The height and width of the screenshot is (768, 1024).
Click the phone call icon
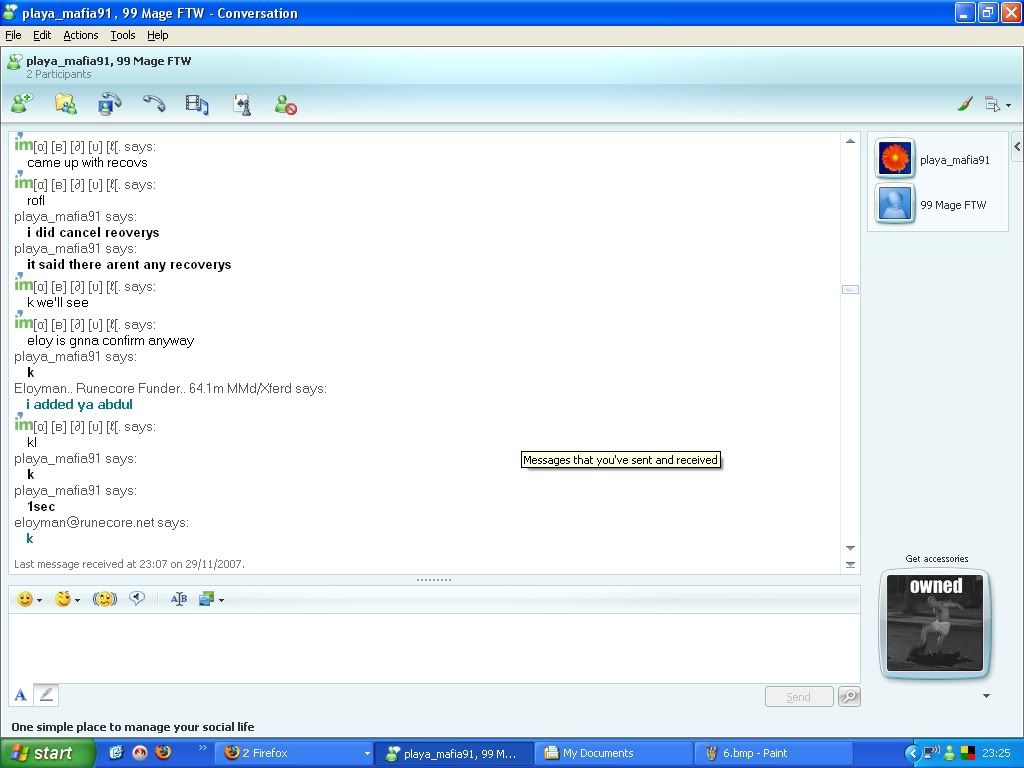click(x=153, y=104)
